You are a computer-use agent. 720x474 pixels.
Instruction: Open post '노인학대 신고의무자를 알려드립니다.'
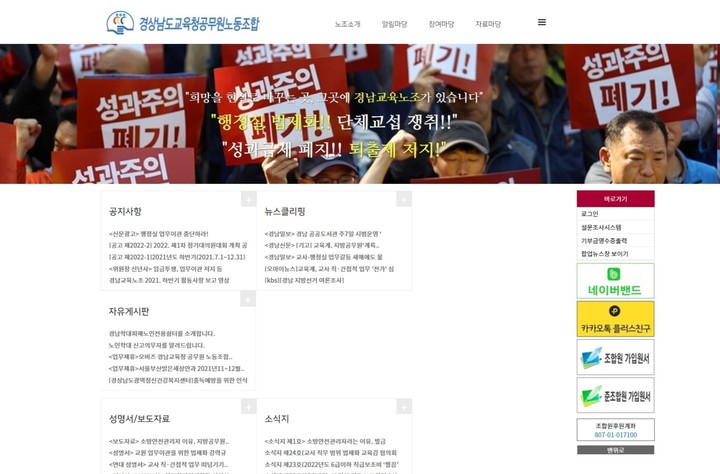tap(157, 345)
